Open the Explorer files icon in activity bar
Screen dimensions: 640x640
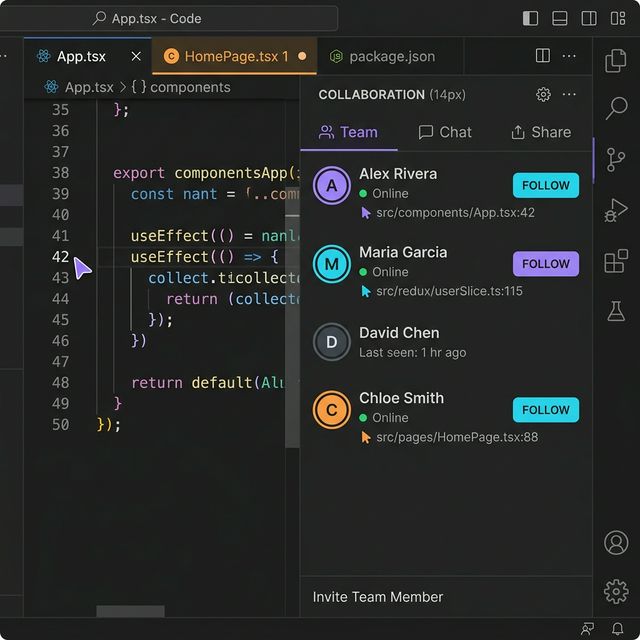[x=616, y=60]
